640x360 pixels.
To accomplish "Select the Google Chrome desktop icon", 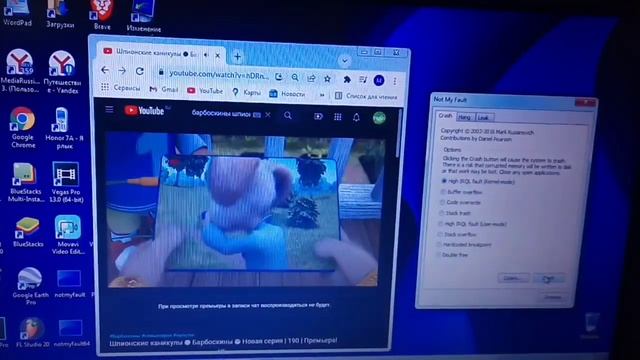I will (x=23, y=127).
